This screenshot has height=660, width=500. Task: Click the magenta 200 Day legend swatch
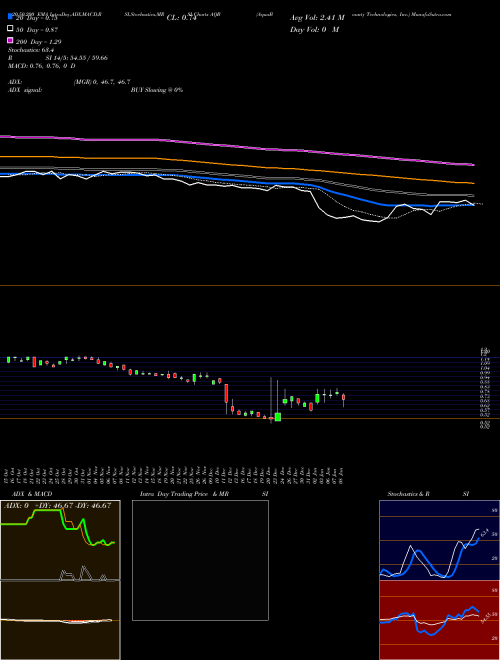coord(10,40)
